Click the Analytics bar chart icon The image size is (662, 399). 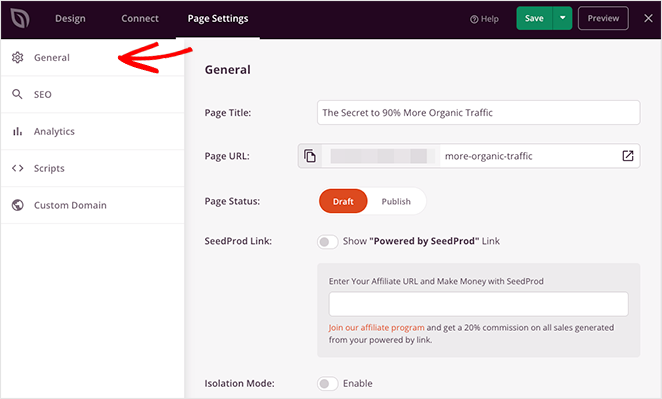[x=17, y=131]
